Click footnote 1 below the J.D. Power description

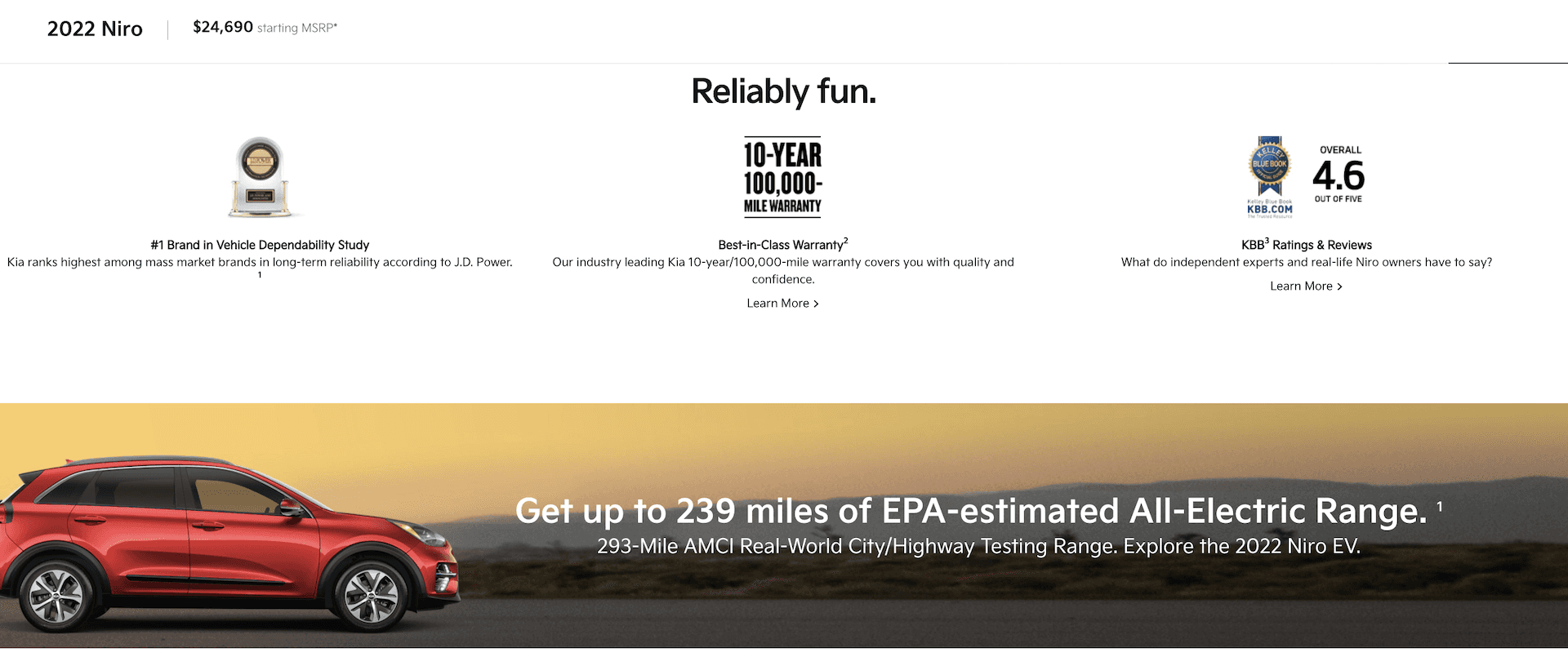pyautogui.click(x=260, y=276)
